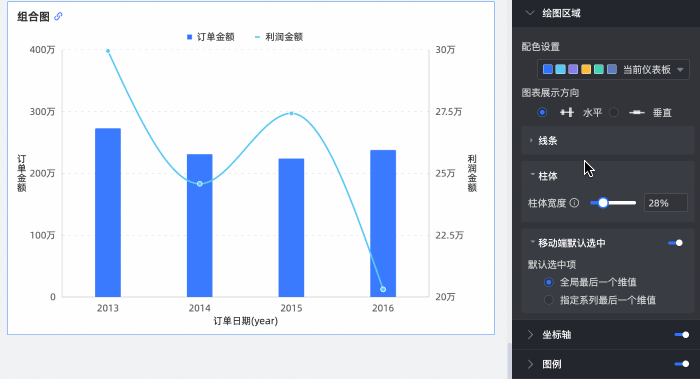700x379 pixels.
Task: Select the 垂直 radio button
Action: pos(614,112)
